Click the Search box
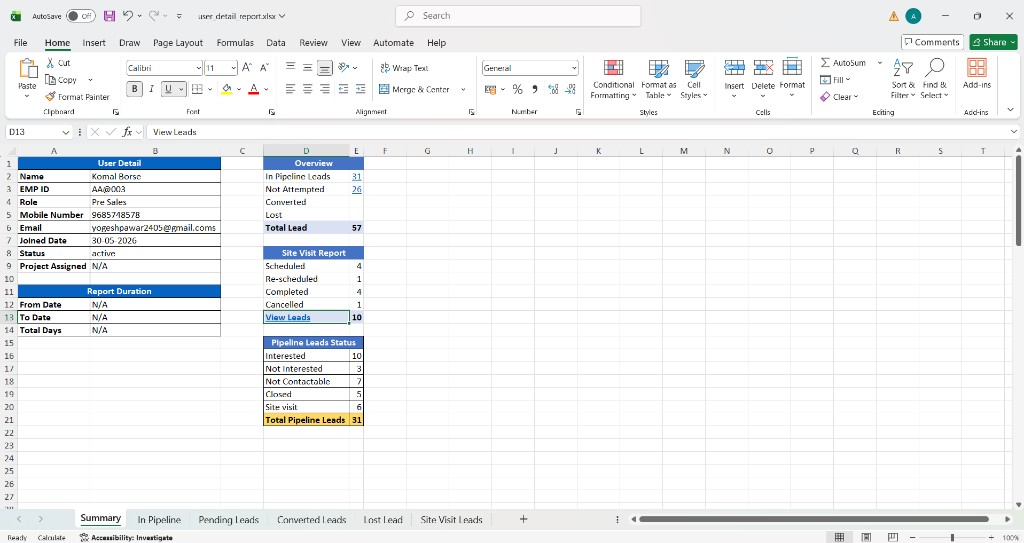 [x=518, y=16]
